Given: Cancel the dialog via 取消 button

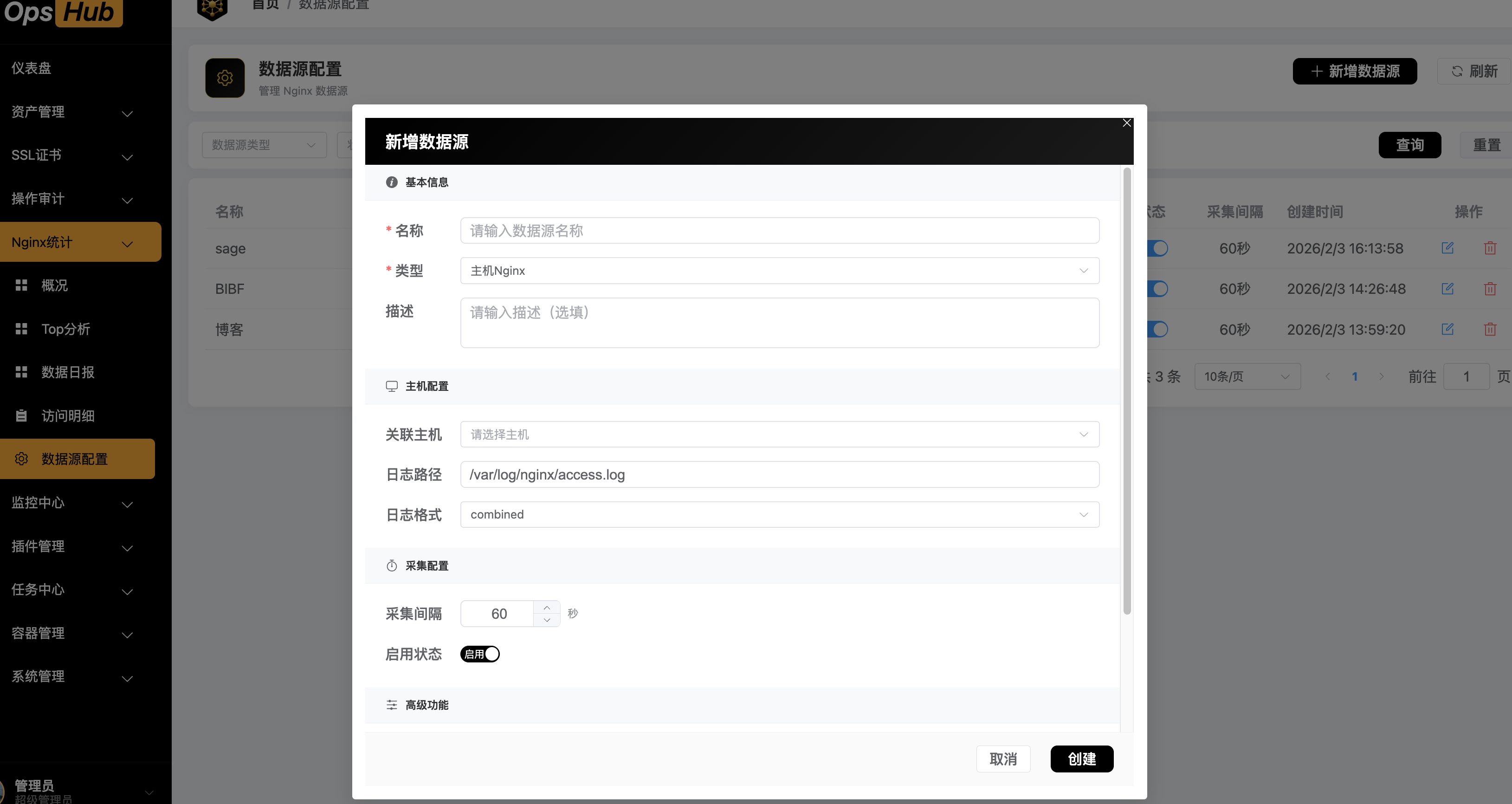Looking at the screenshot, I should click(1003, 759).
